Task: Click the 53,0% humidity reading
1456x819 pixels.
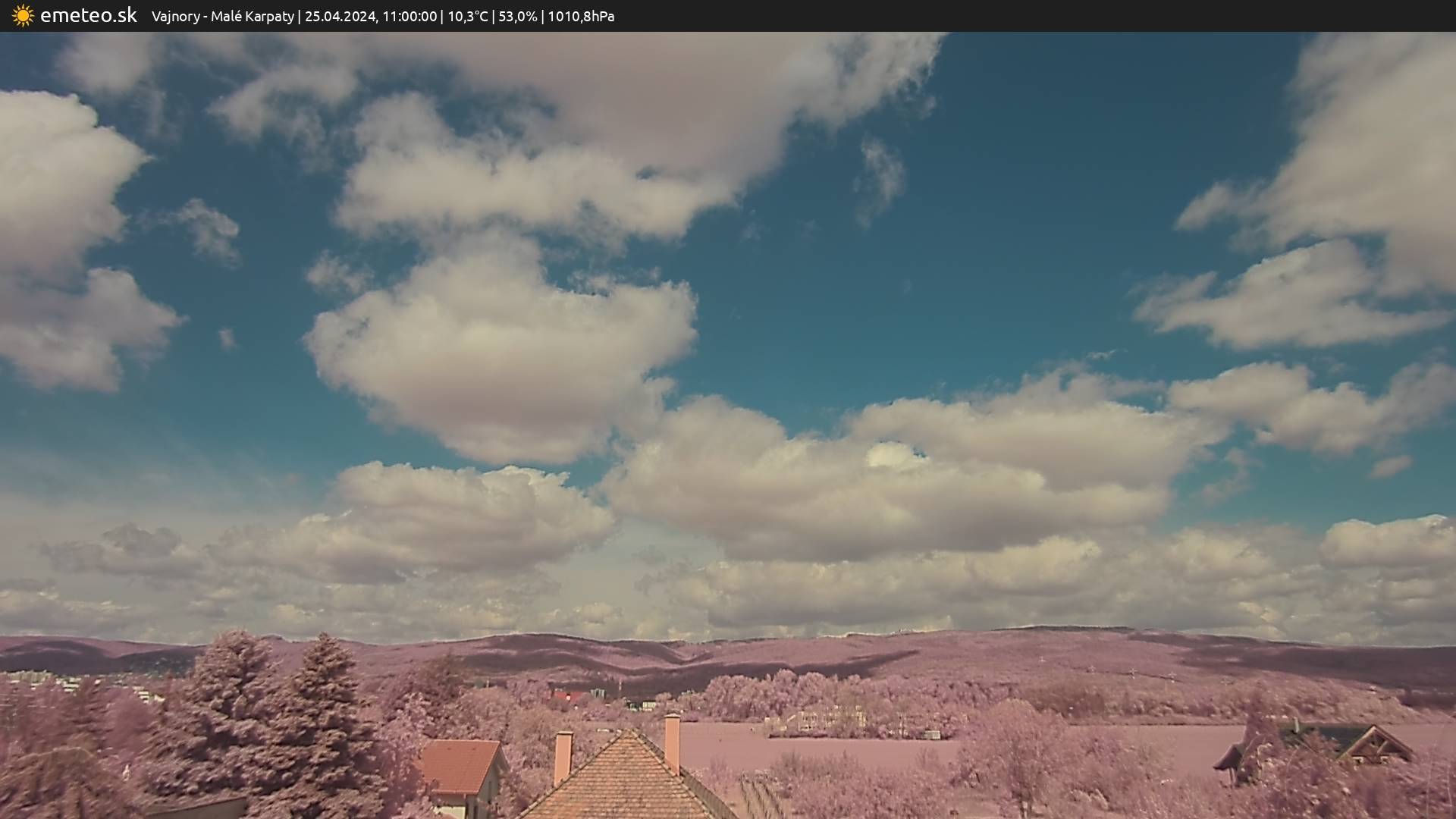Action: coord(517,17)
